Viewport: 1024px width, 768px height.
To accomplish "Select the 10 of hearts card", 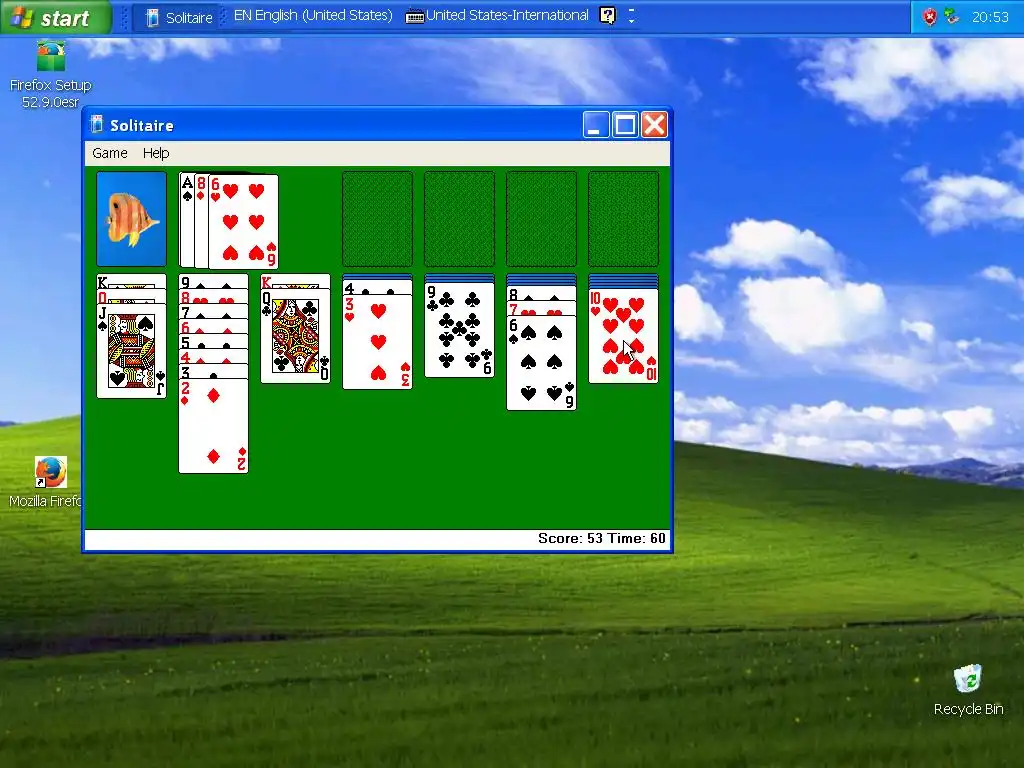I will point(624,336).
